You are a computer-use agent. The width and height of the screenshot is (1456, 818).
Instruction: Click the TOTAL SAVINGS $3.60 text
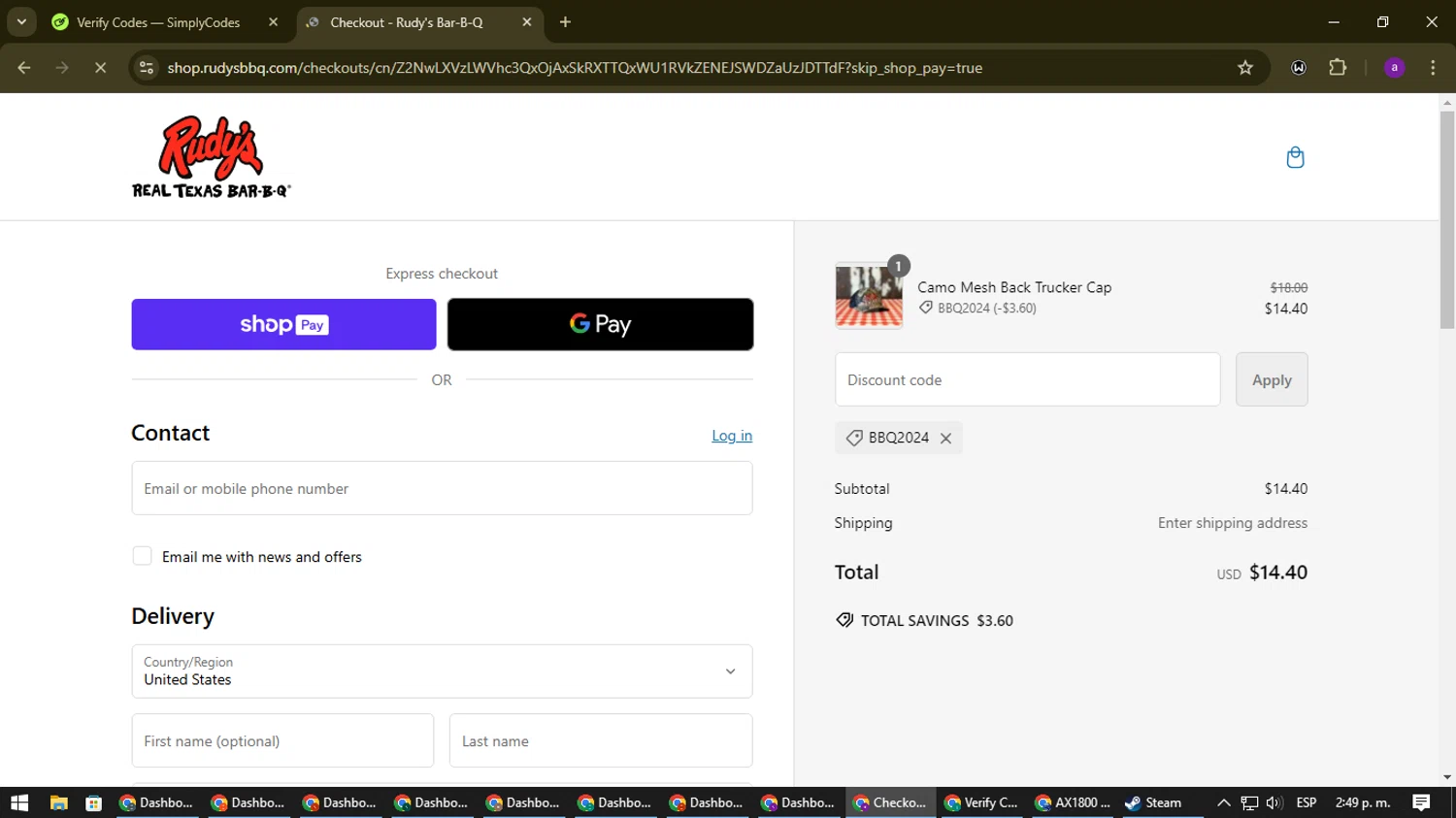coord(937,620)
